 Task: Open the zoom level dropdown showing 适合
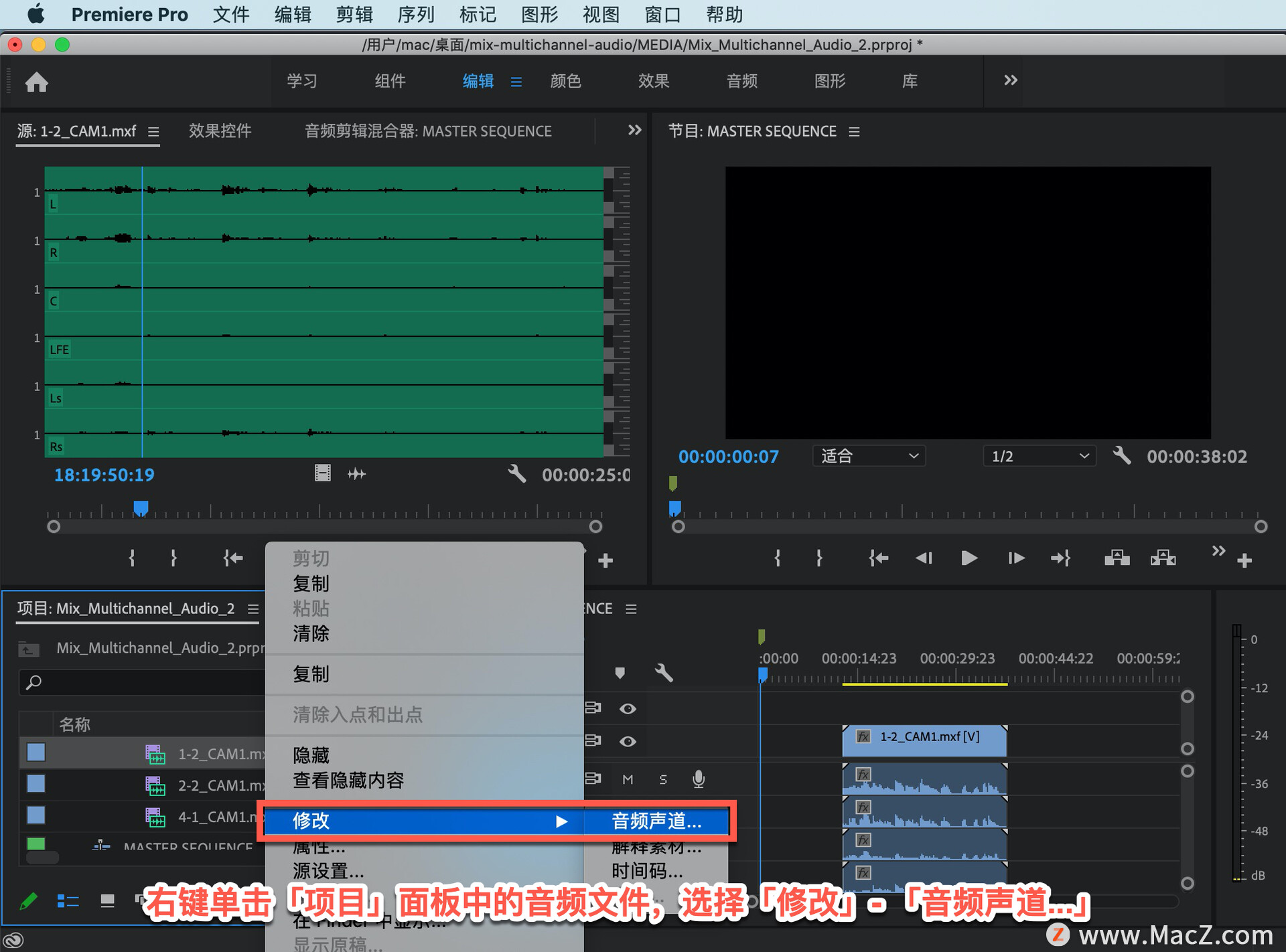(x=869, y=456)
